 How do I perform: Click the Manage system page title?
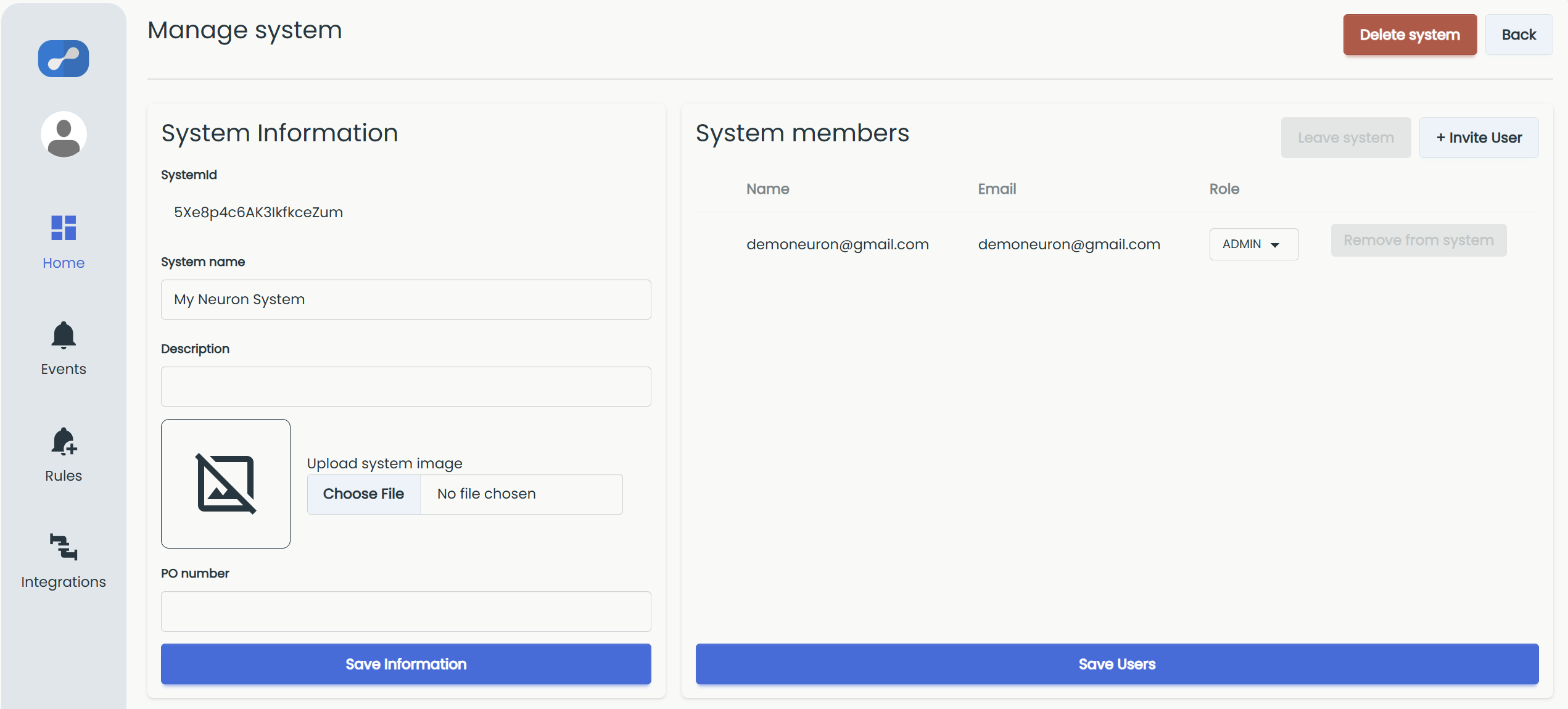pos(244,30)
